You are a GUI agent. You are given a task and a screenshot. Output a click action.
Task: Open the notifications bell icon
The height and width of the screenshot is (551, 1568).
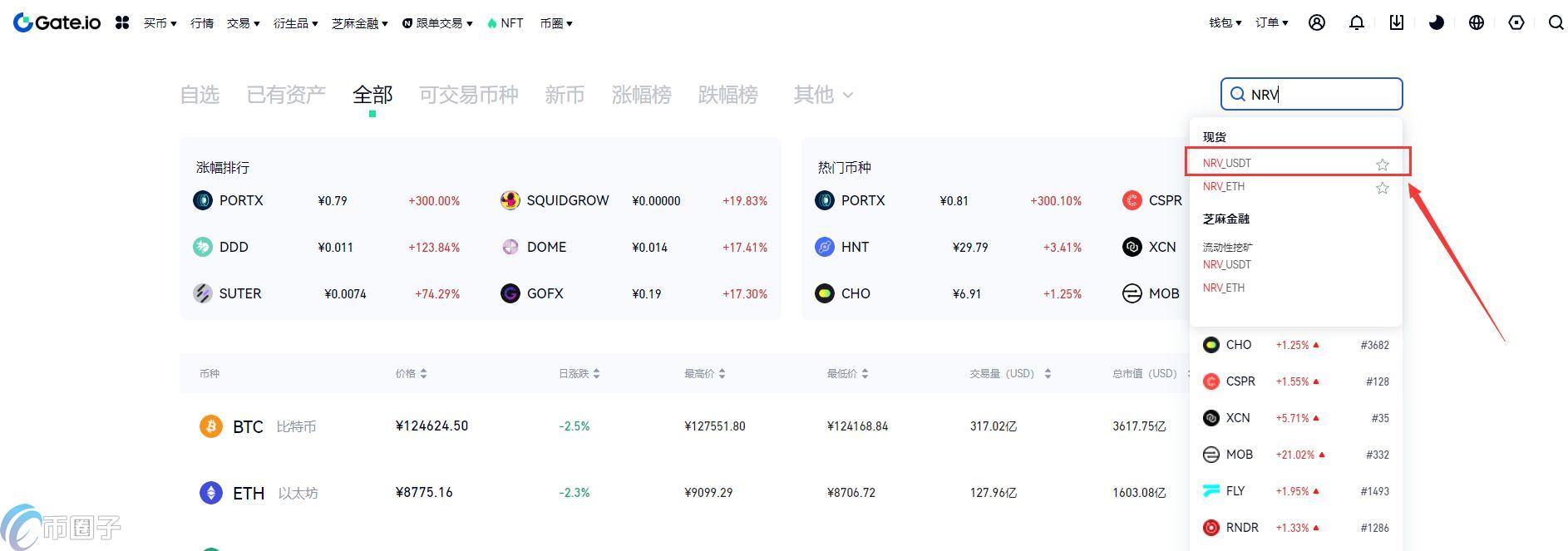click(1357, 23)
